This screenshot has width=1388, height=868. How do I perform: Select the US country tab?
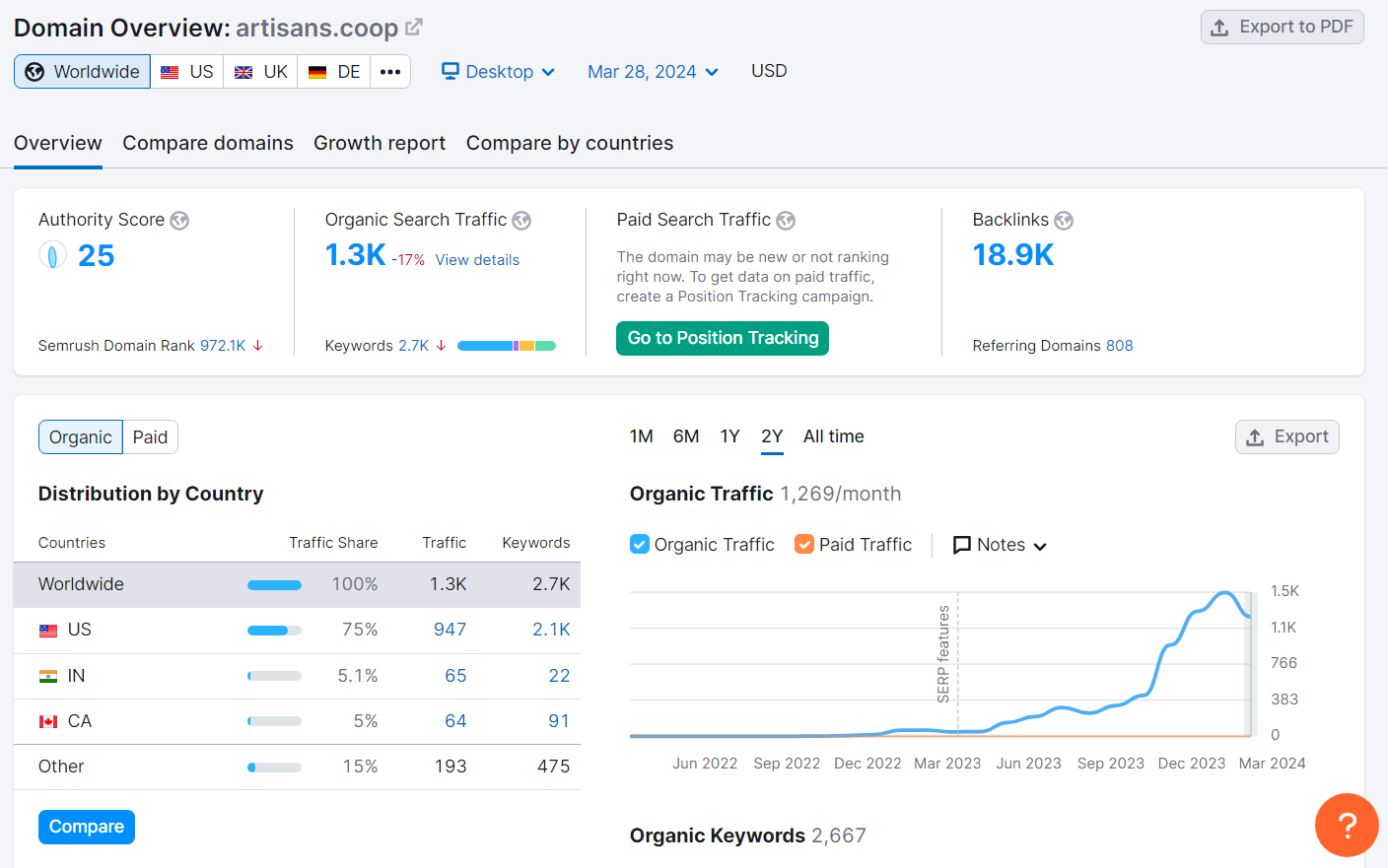(186, 71)
